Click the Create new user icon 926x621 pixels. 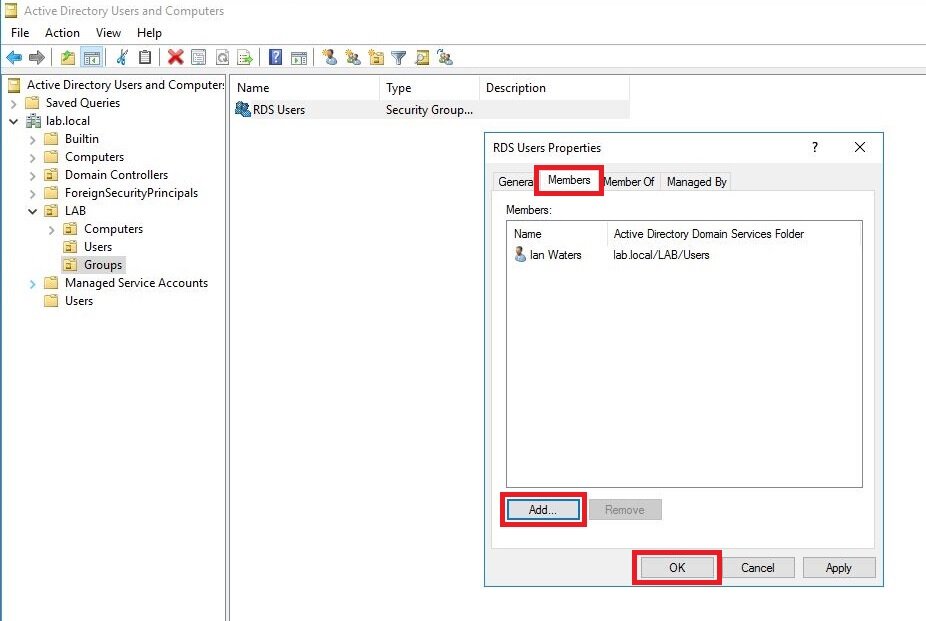click(x=330, y=57)
